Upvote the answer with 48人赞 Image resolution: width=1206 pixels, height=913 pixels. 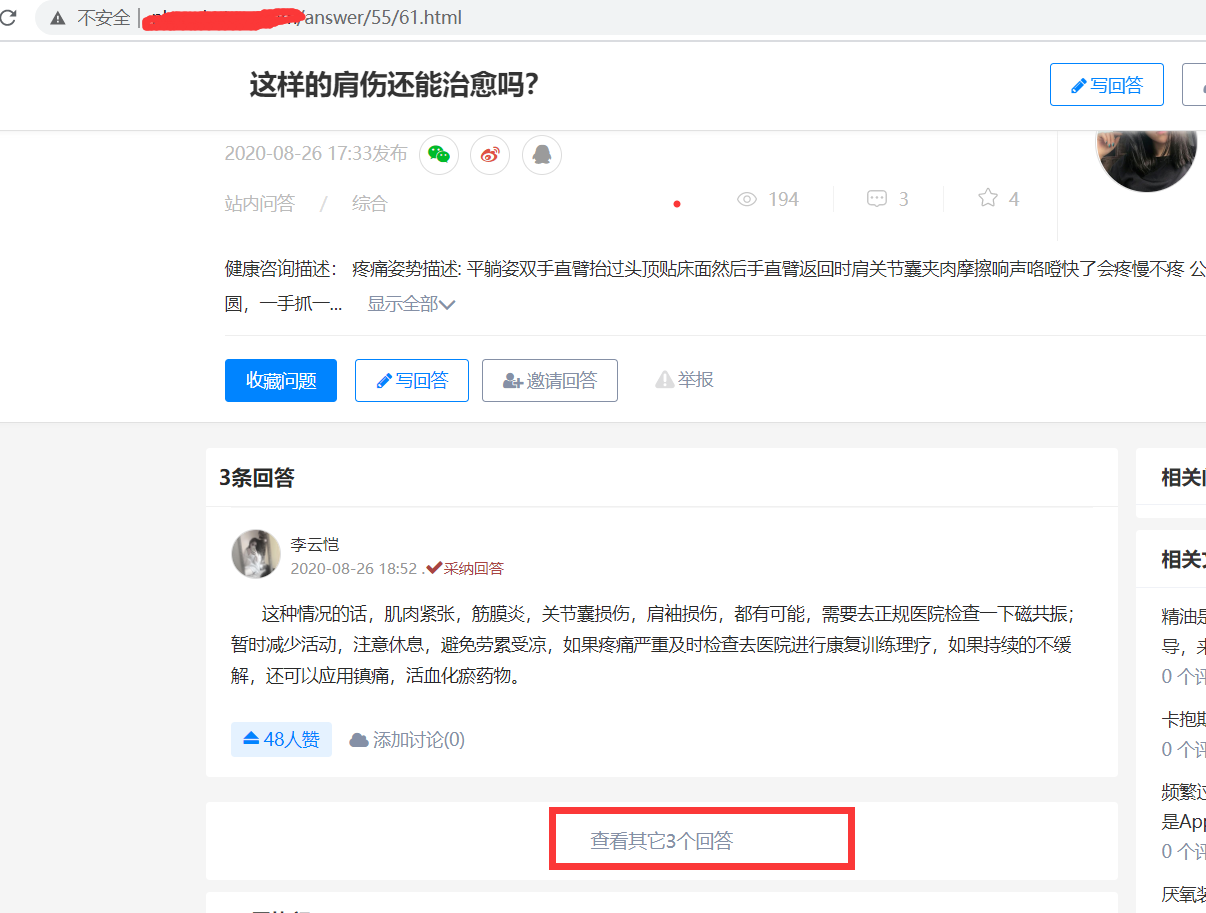pos(281,740)
